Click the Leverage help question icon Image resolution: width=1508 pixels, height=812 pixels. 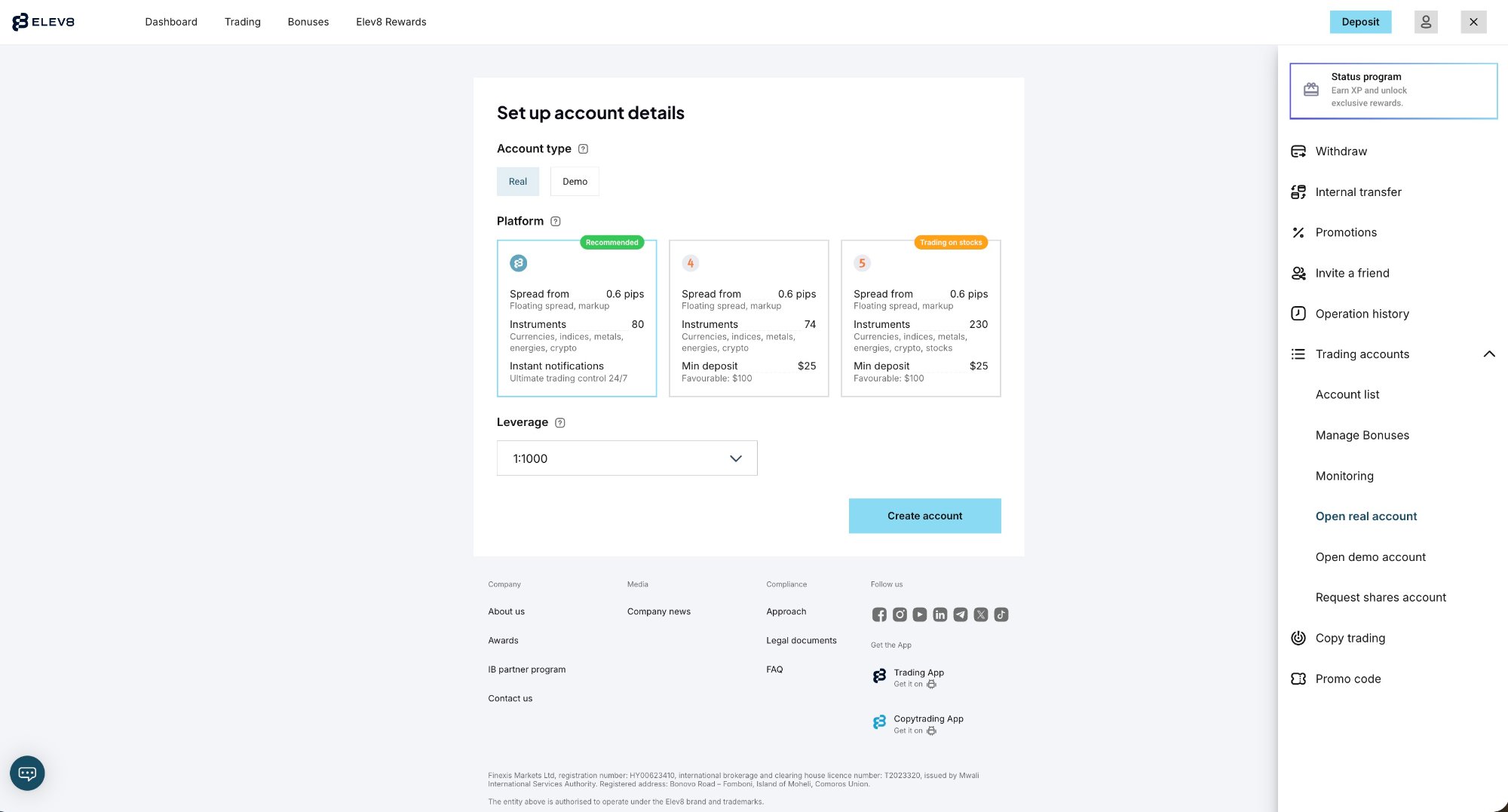coord(560,423)
